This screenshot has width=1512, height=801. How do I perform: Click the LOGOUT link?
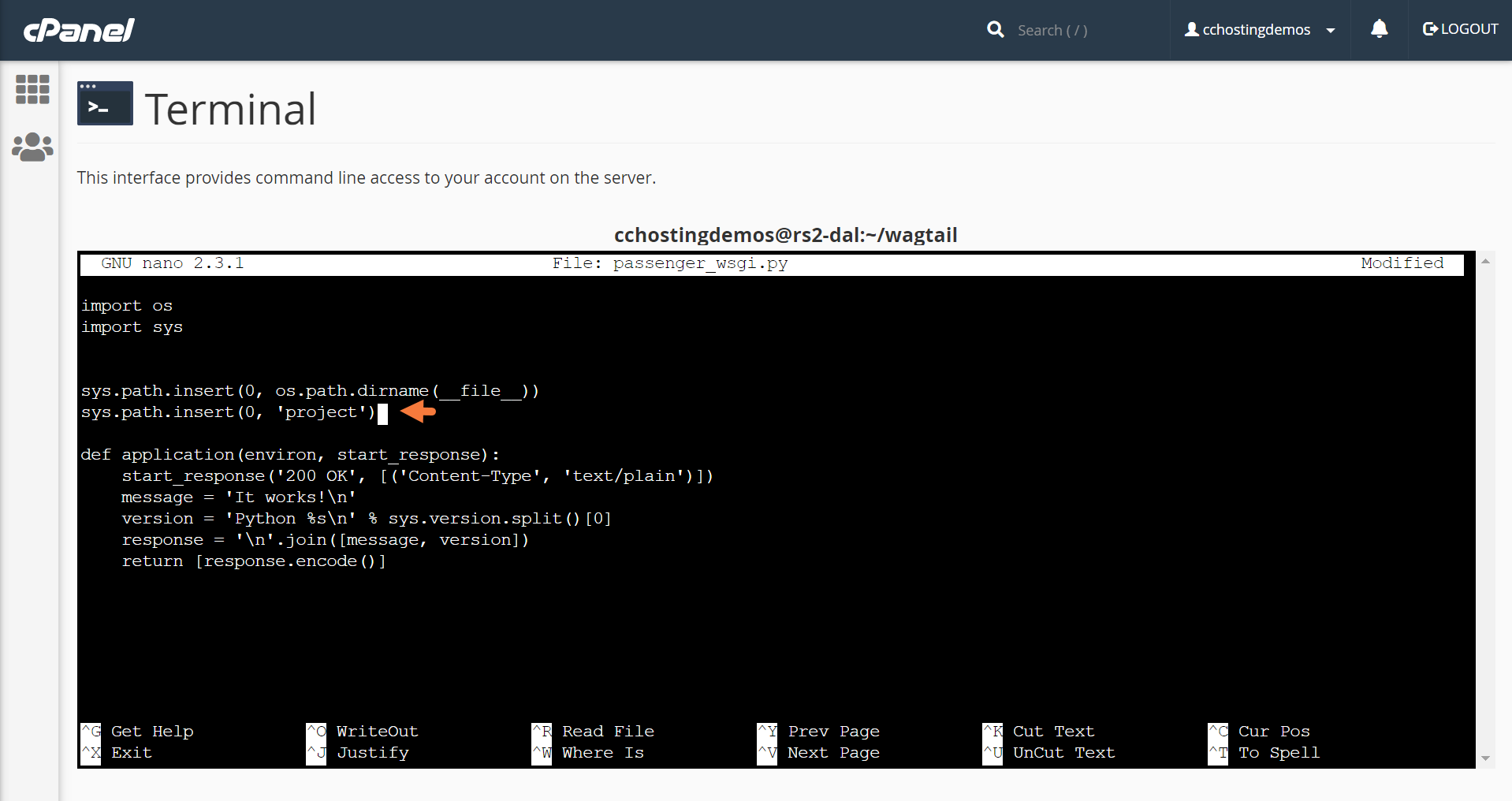pos(1460,29)
